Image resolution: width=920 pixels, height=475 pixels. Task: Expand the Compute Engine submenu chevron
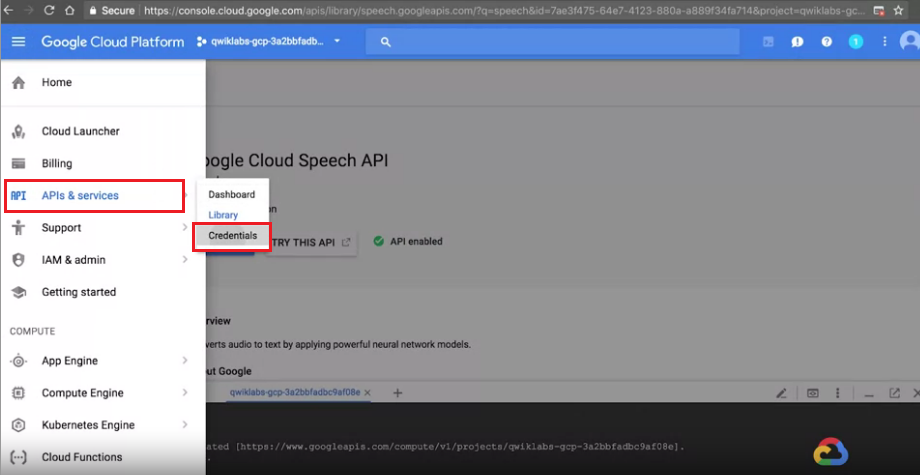click(x=185, y=393)
